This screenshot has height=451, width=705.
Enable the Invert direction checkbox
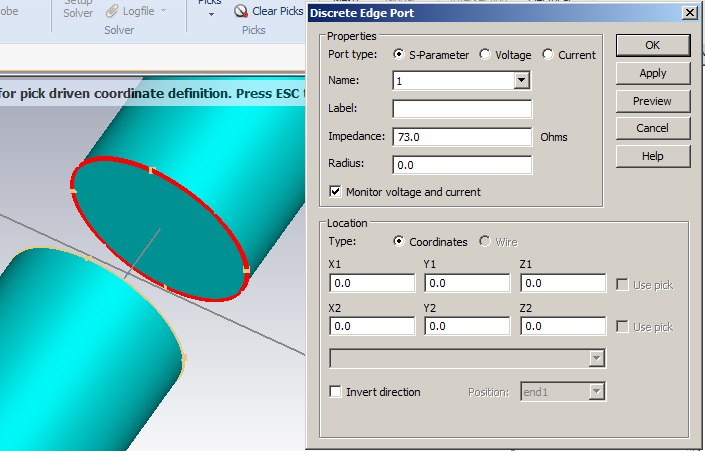point(336,392)
